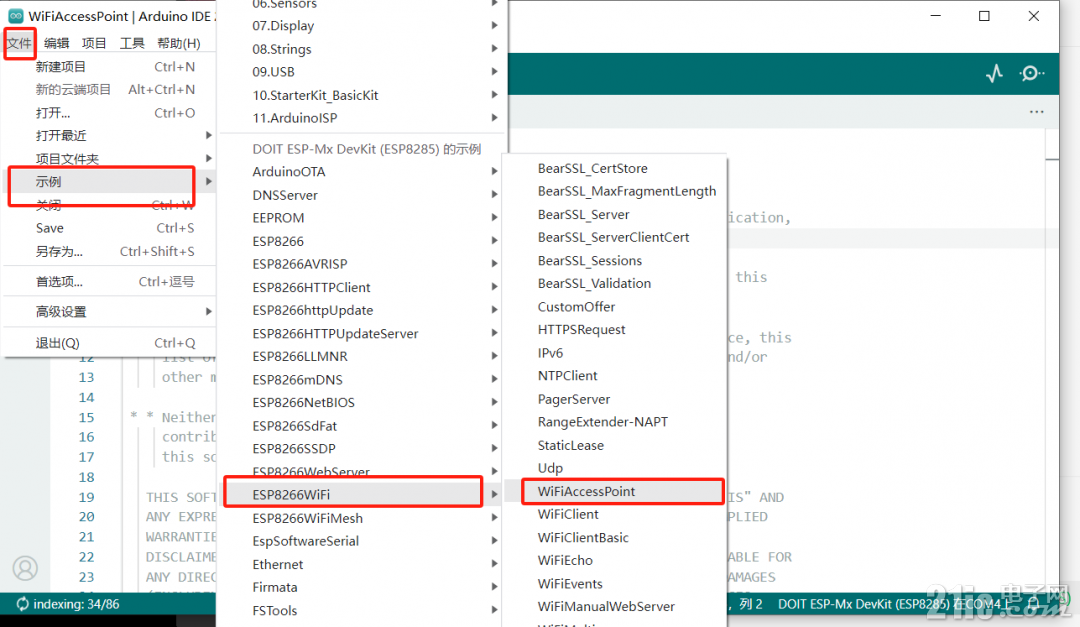Open the IPv6 example

614,353
